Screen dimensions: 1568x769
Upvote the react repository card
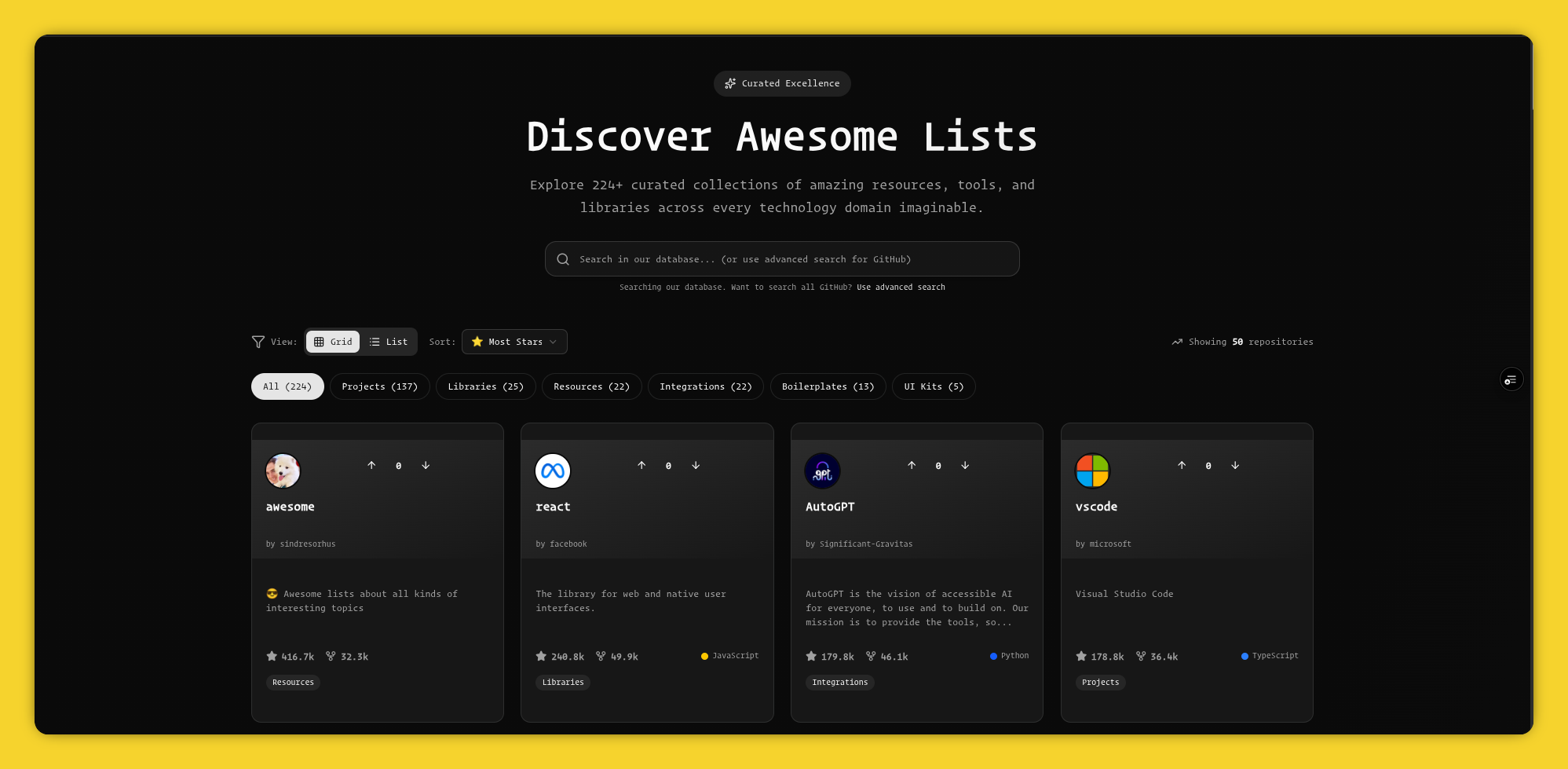pos(641,466)
